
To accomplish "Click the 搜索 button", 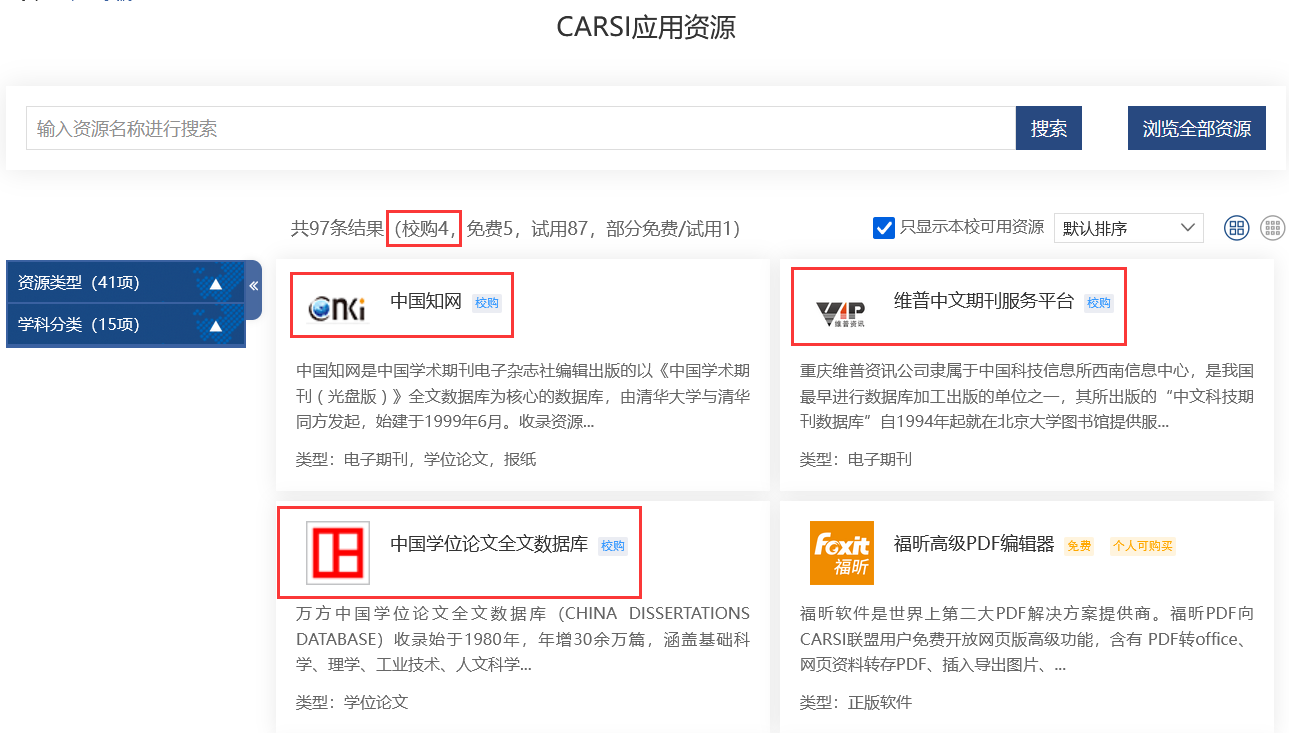I will point(1049,128).
